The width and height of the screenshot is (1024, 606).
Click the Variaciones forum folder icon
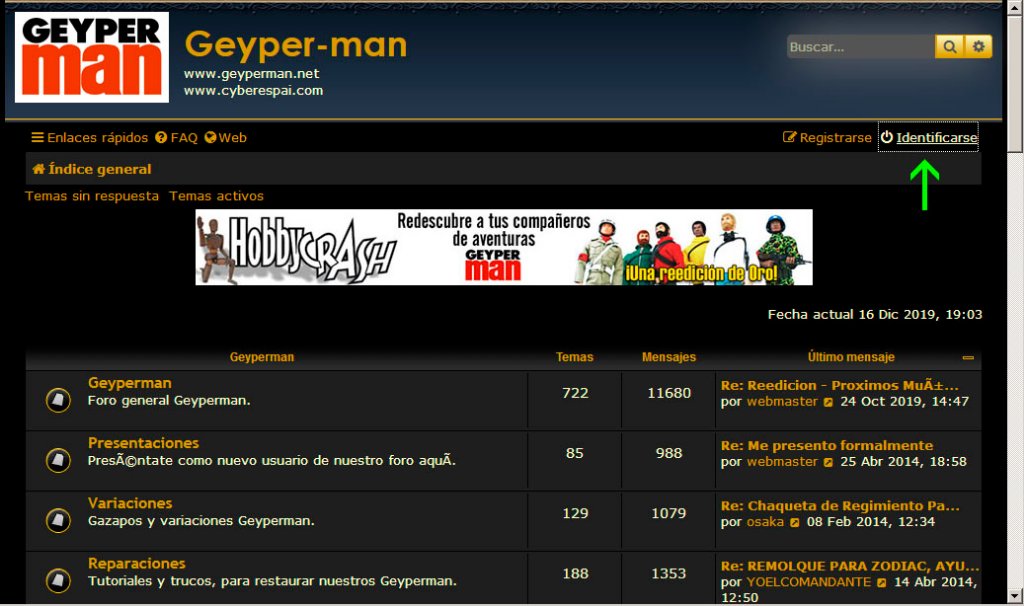pos(58,520)
